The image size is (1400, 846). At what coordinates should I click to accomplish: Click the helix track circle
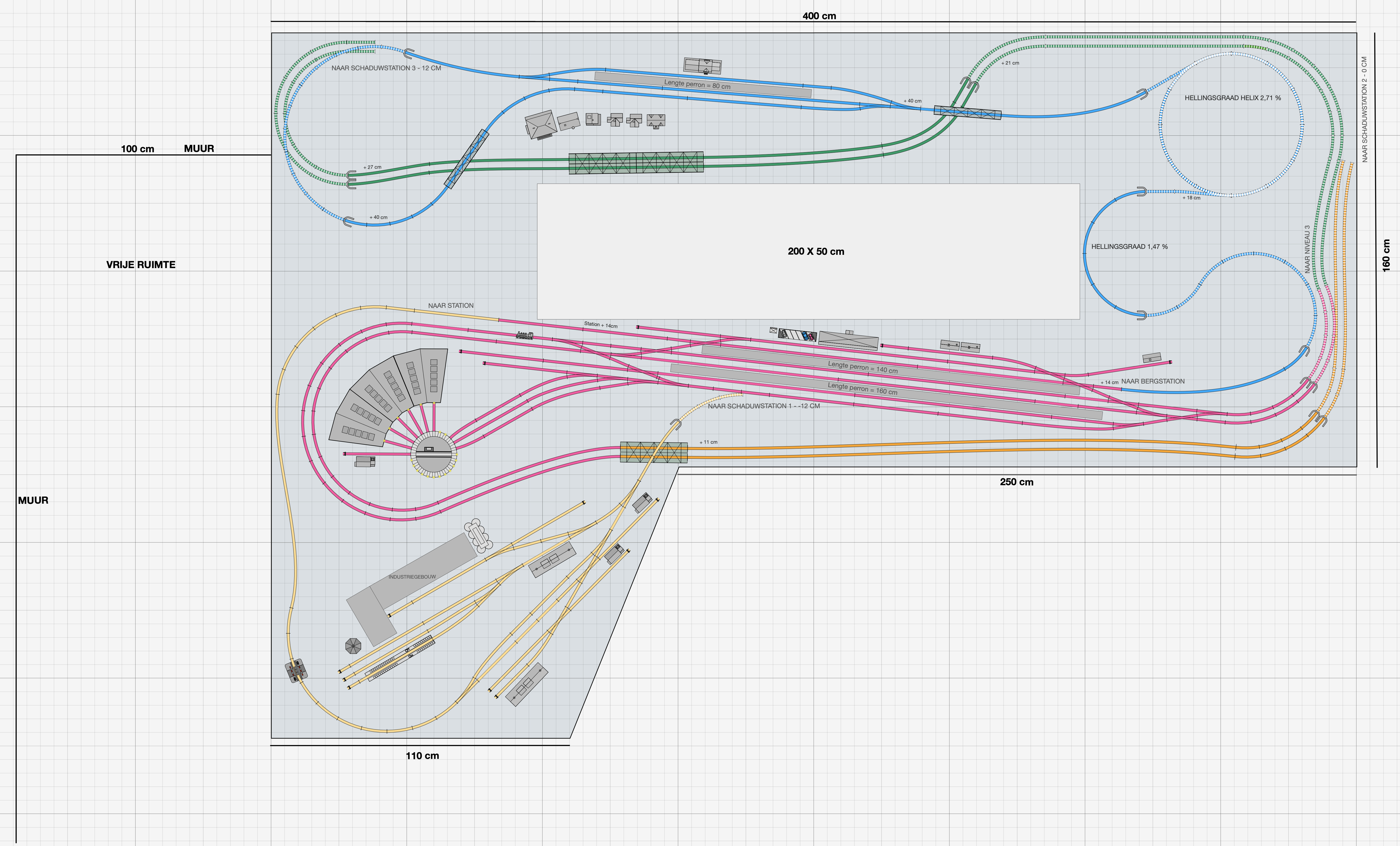(1231, 124)
